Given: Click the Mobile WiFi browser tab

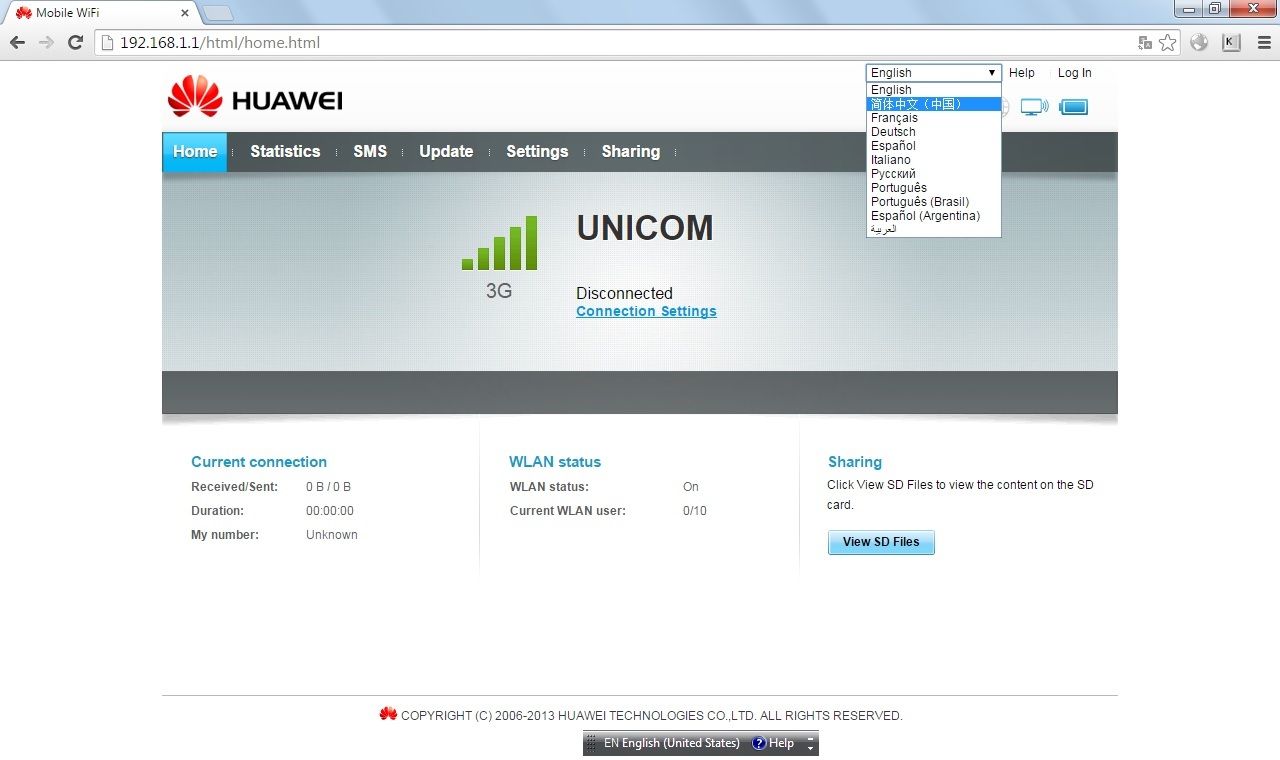Looking at the screenshot, I should 100,13.
